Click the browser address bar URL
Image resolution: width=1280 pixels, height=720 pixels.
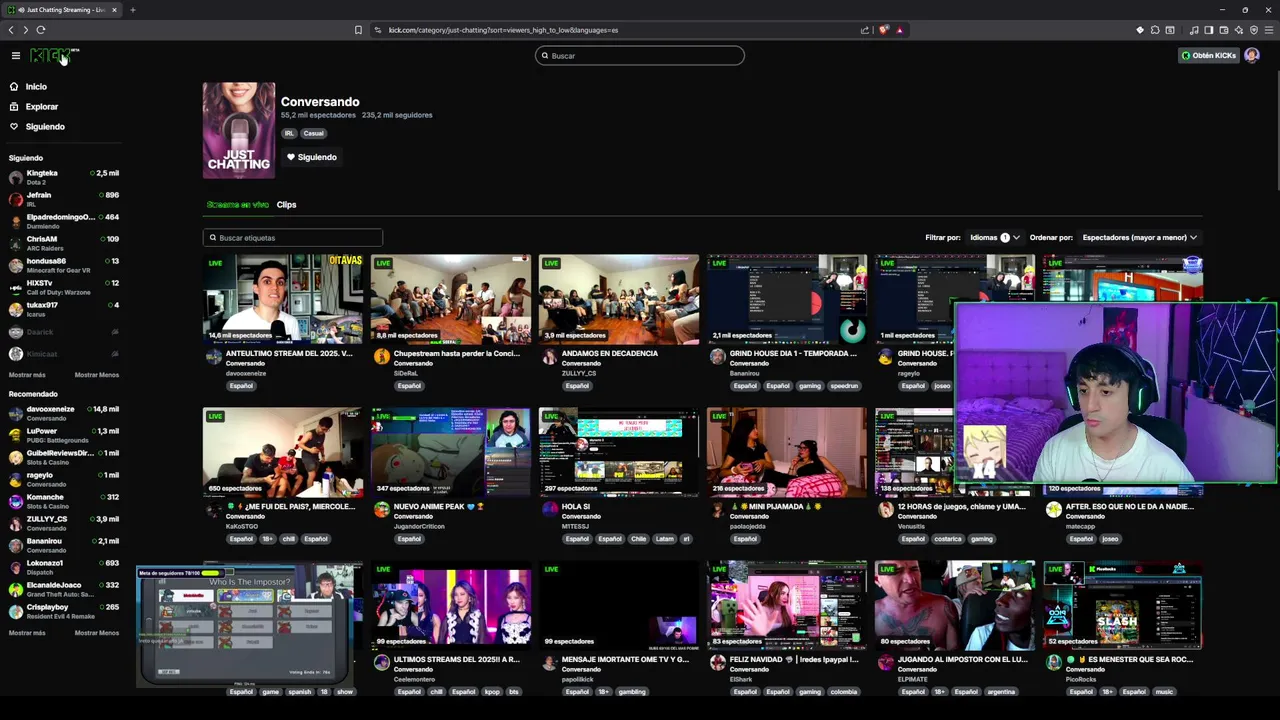click(503, 30)
